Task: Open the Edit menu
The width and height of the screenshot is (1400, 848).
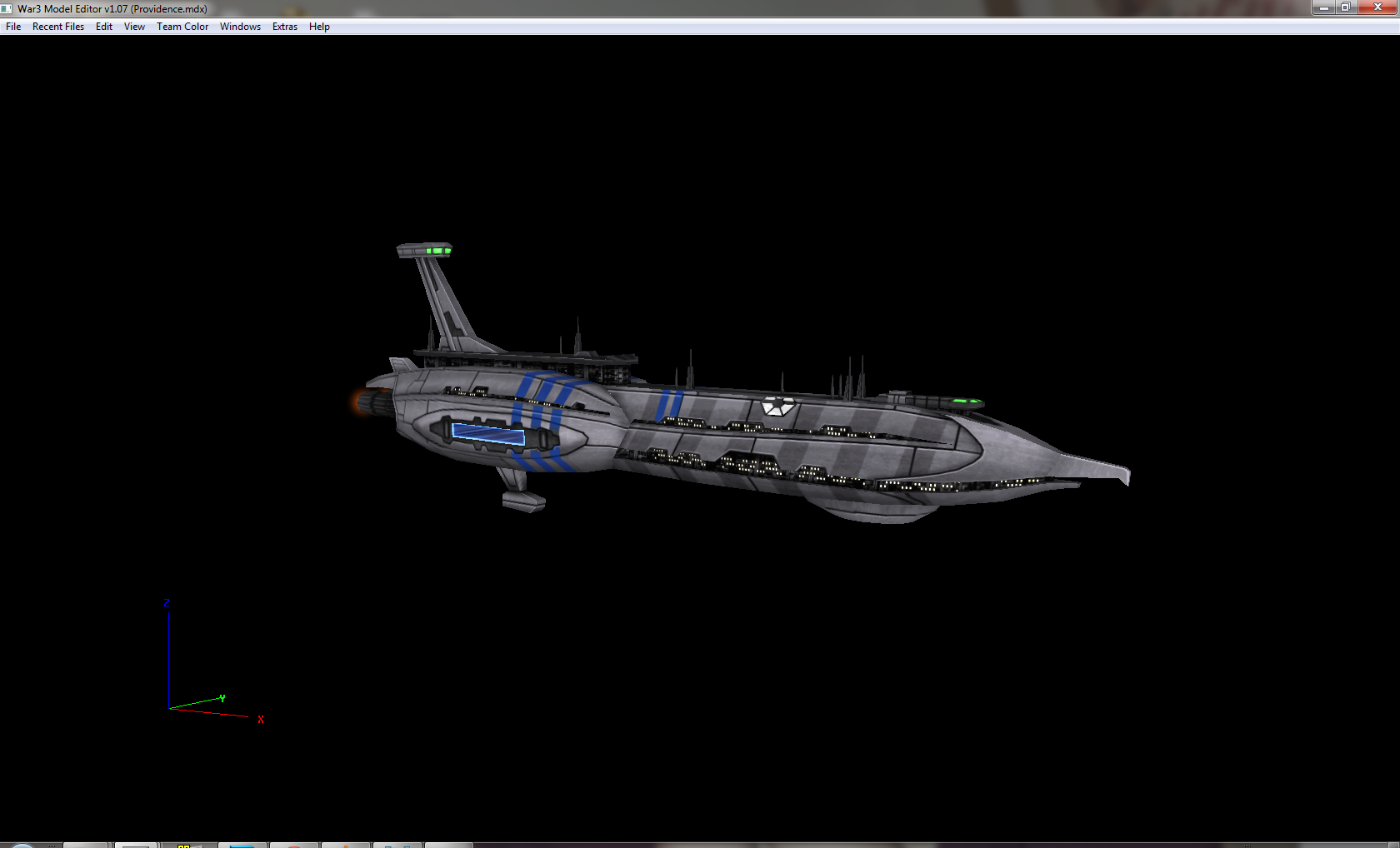Action: (104, 27)
